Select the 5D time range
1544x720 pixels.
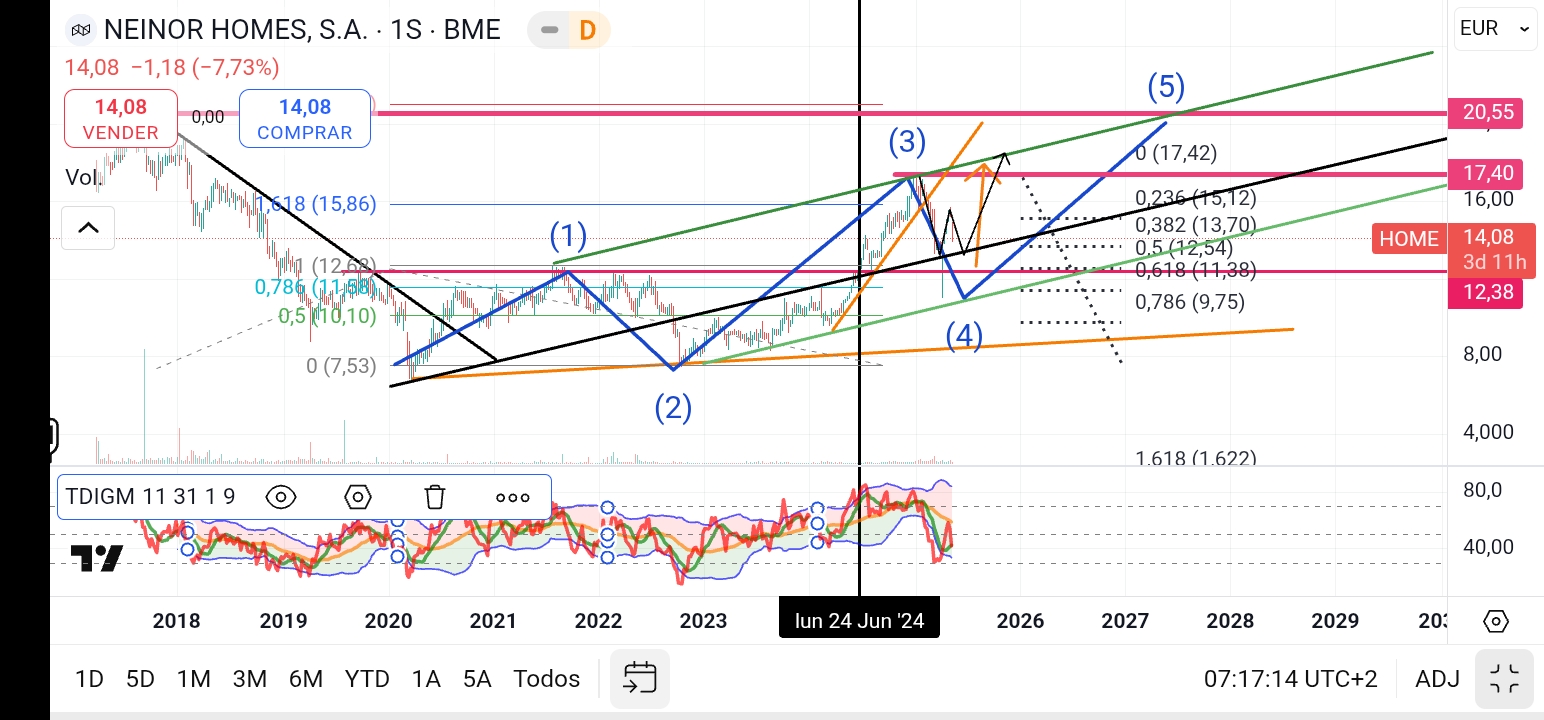click(140, 679)
